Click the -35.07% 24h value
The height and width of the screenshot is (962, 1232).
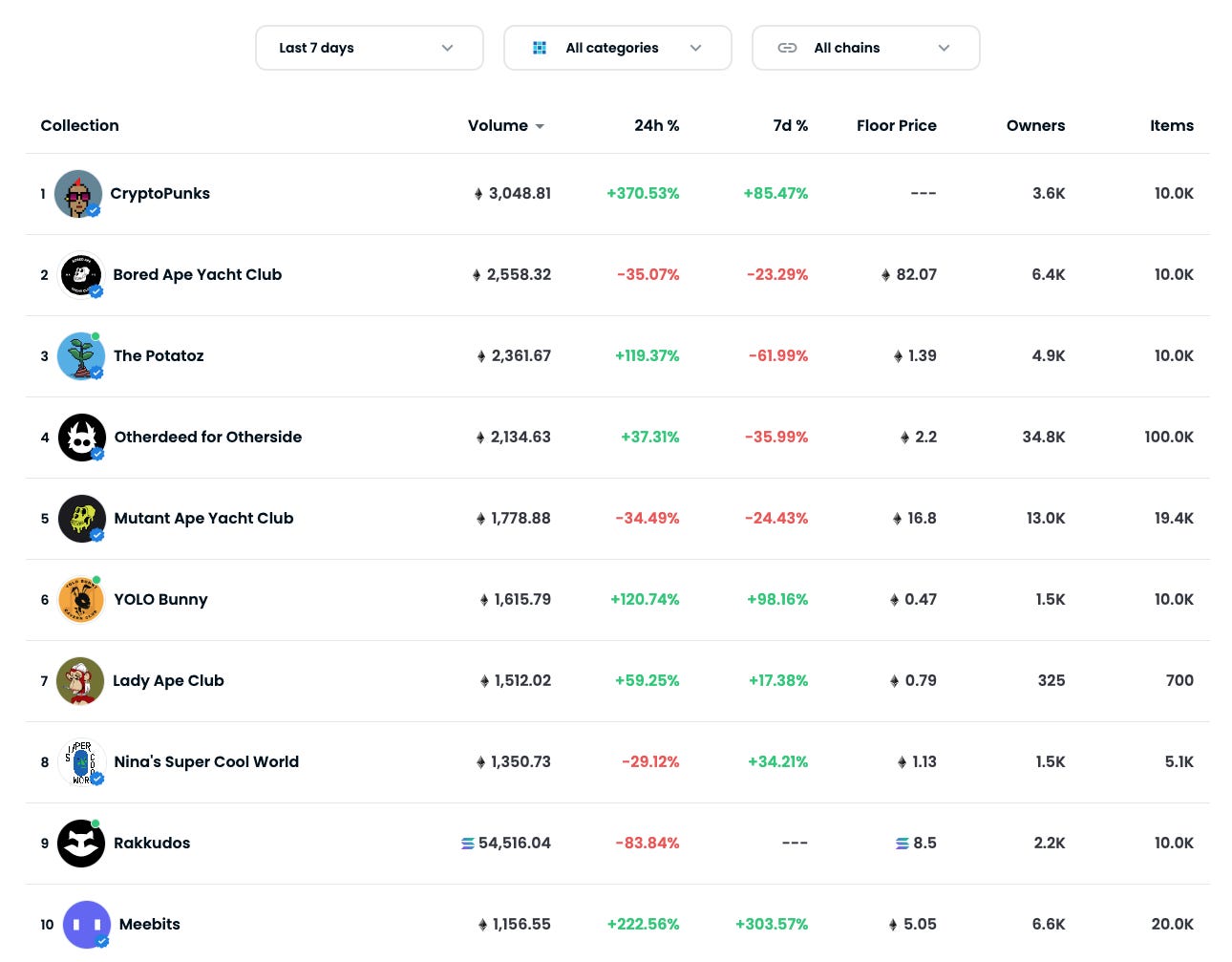(648, 274)
